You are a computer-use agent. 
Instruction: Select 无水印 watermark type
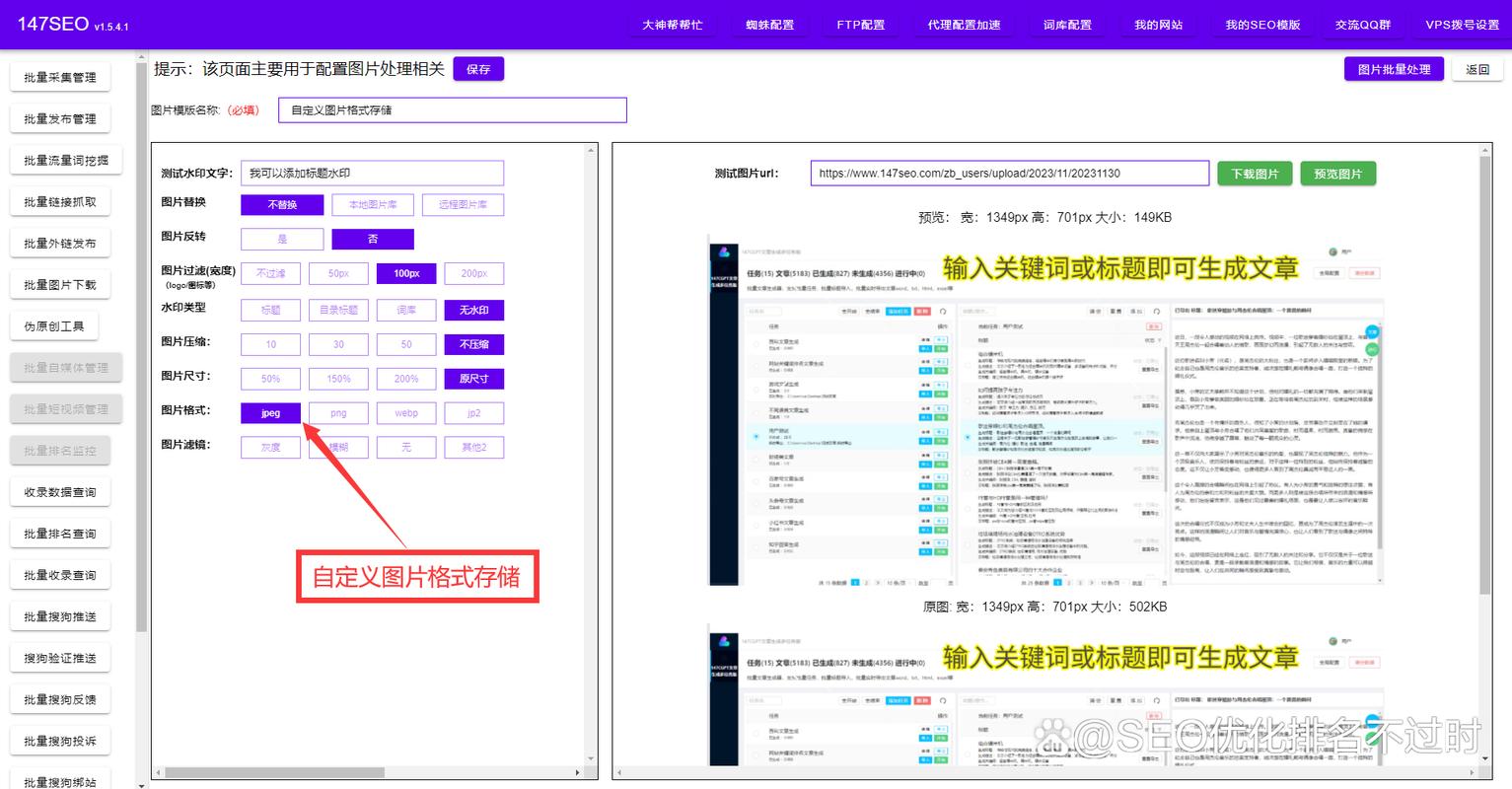pyautogui.click(x=474, y=310)
